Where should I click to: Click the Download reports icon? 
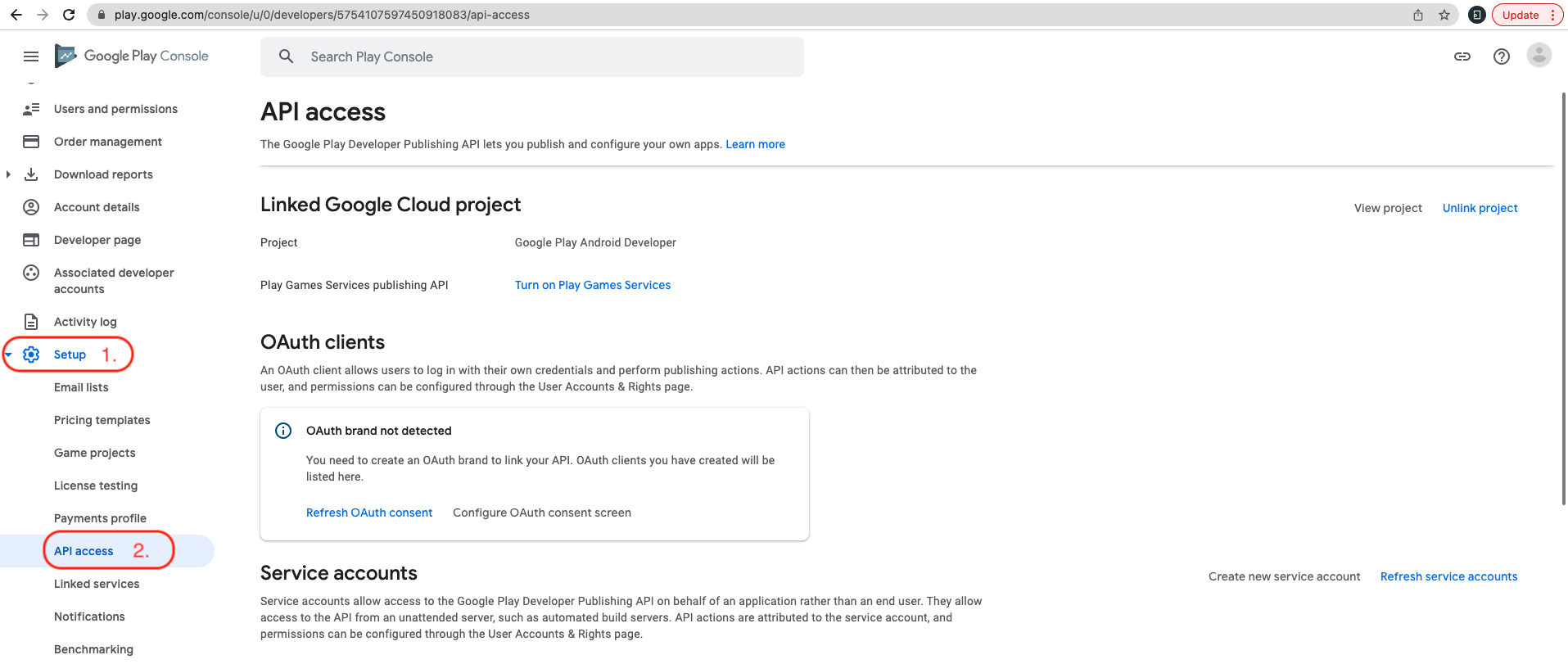31,174
